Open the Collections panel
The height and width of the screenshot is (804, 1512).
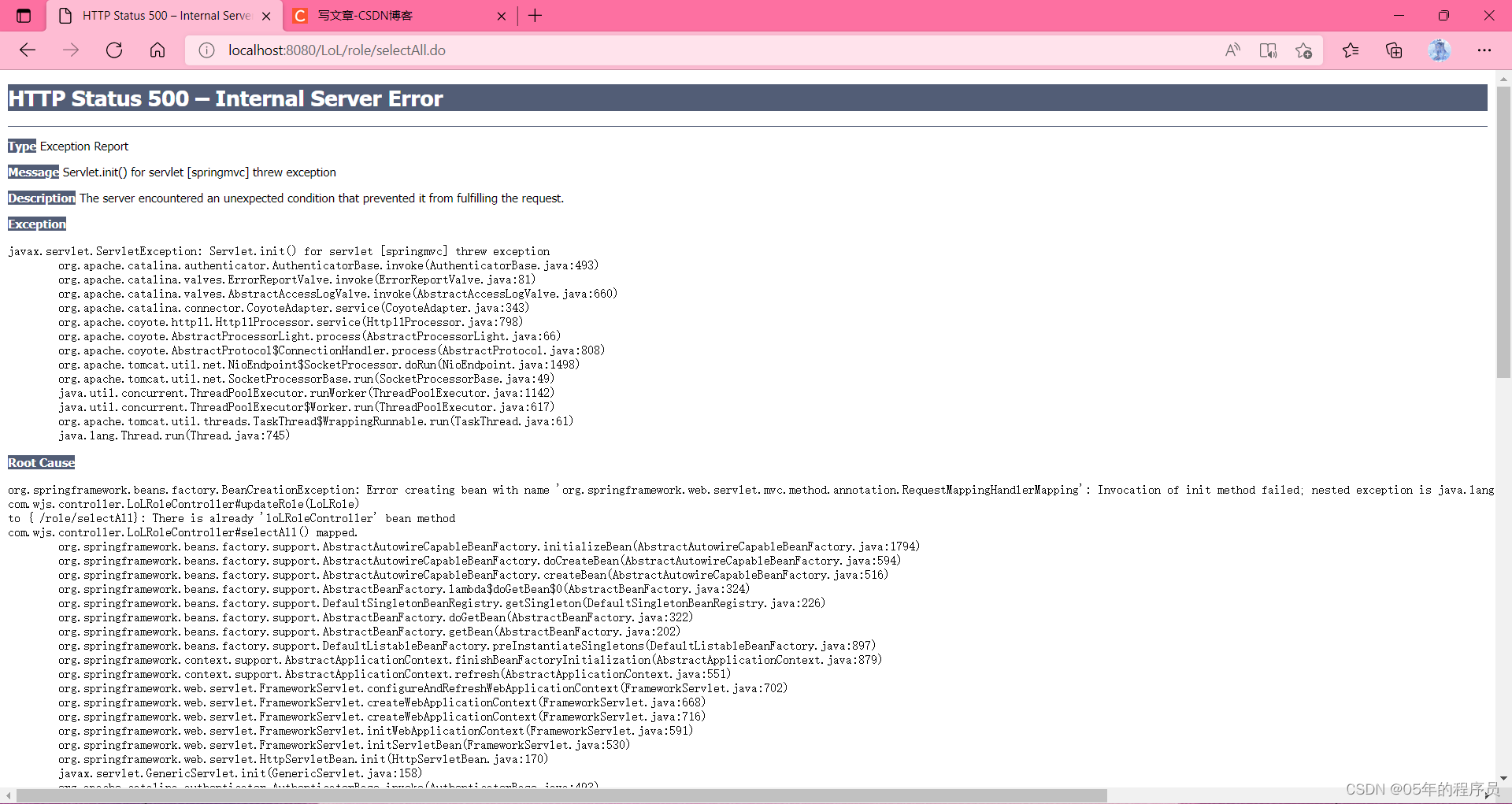[x=1394, y=50]
